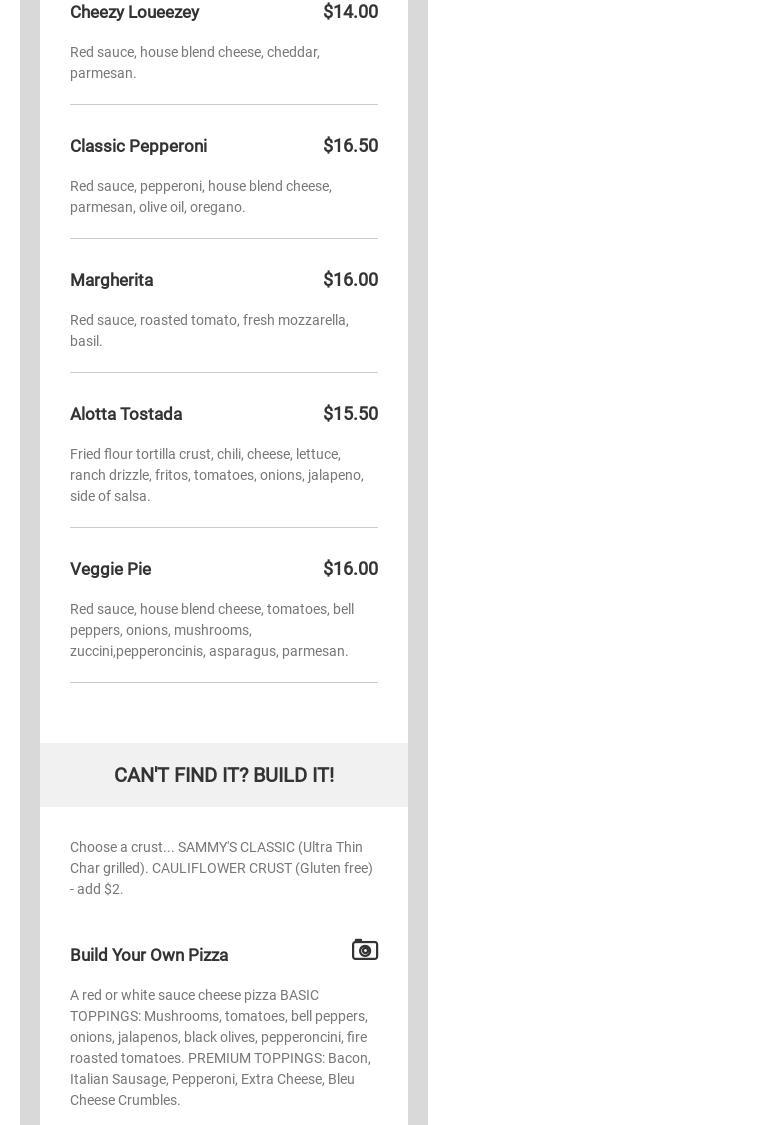Viewport: 770px width, 1125px height.
Task: Click the $15.50 Alotta Tostada price
Action: click(350, 414)
